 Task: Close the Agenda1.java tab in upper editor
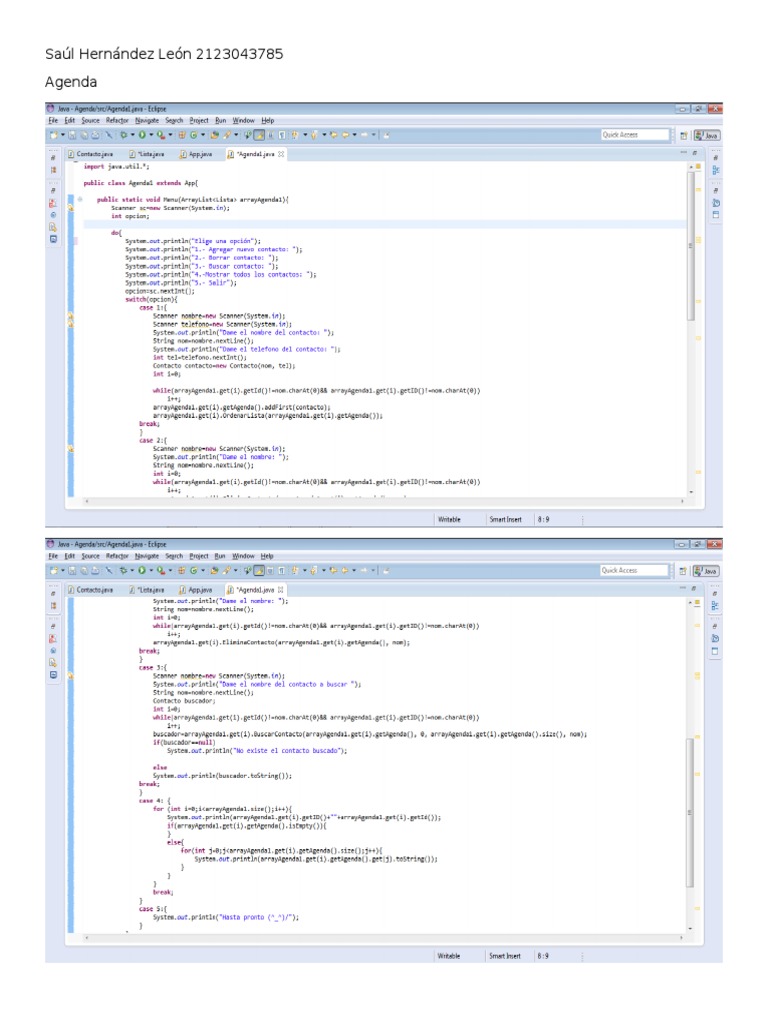click(x=281, y=154)
